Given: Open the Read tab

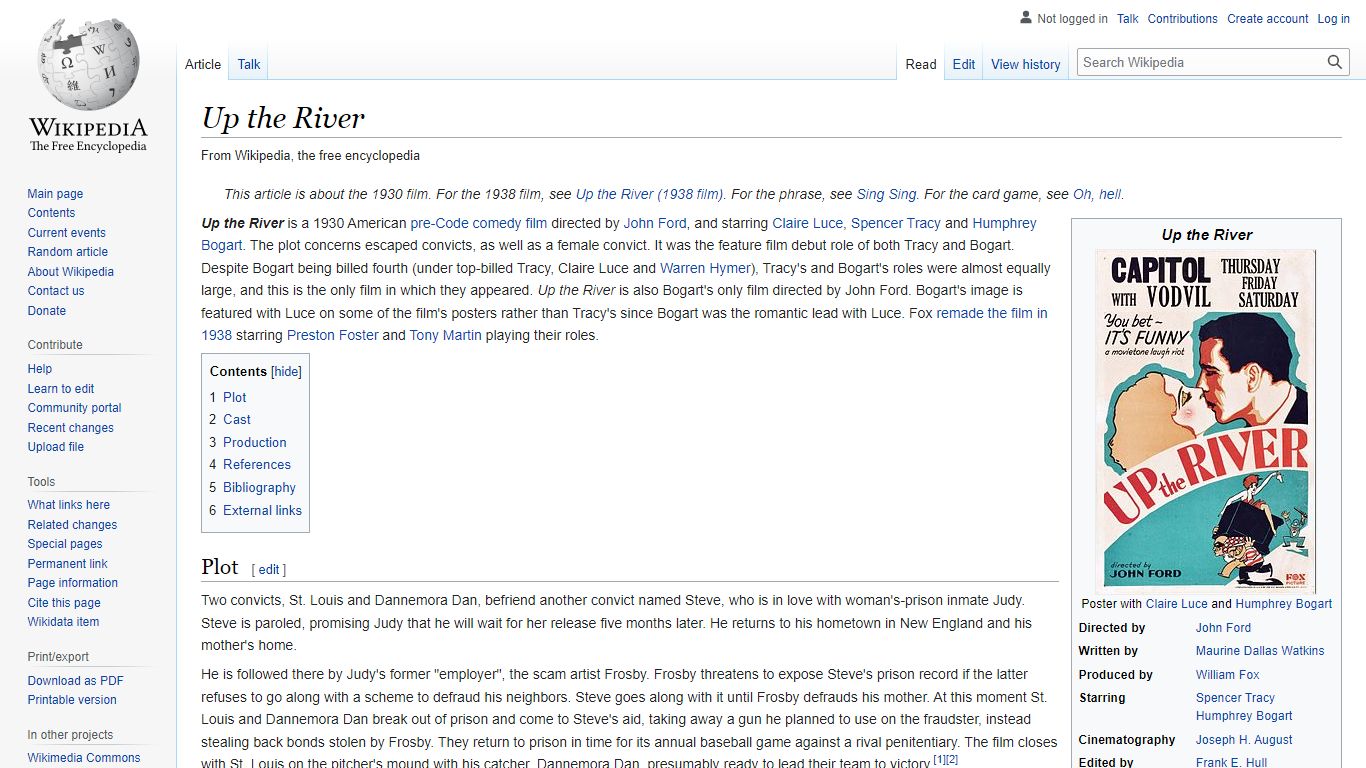Looking at the screenshot, I should coord(921,64).
